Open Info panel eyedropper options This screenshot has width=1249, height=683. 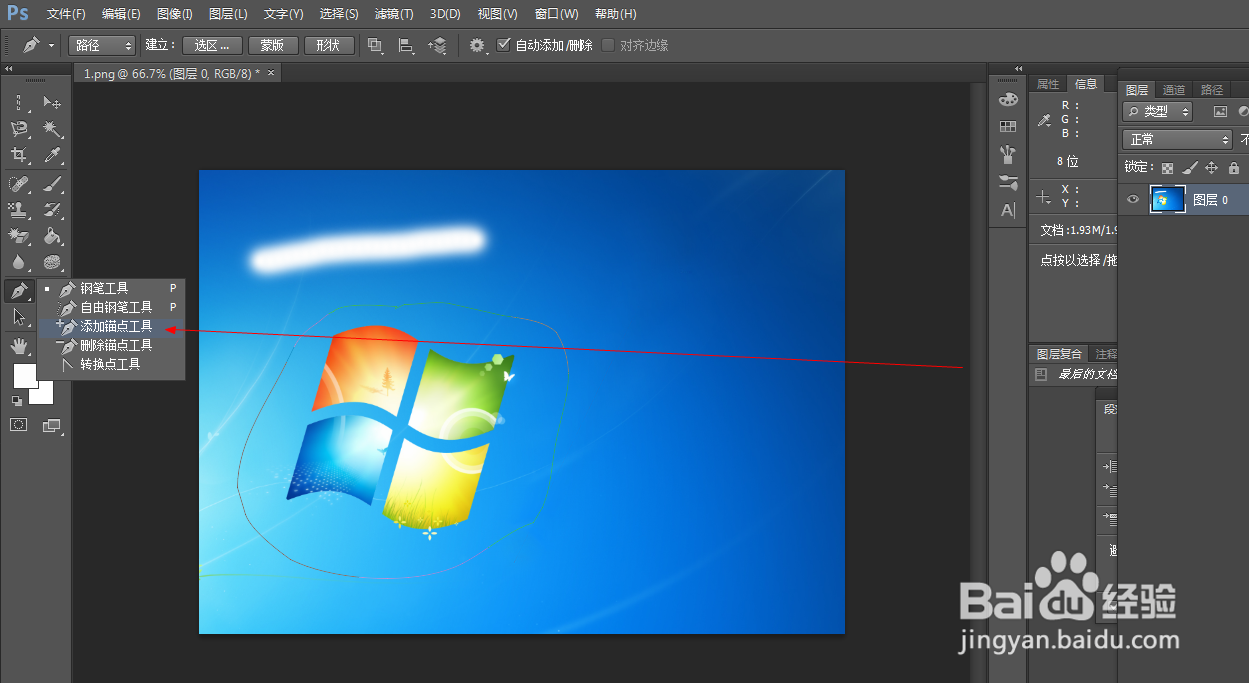click(1045, 120)
